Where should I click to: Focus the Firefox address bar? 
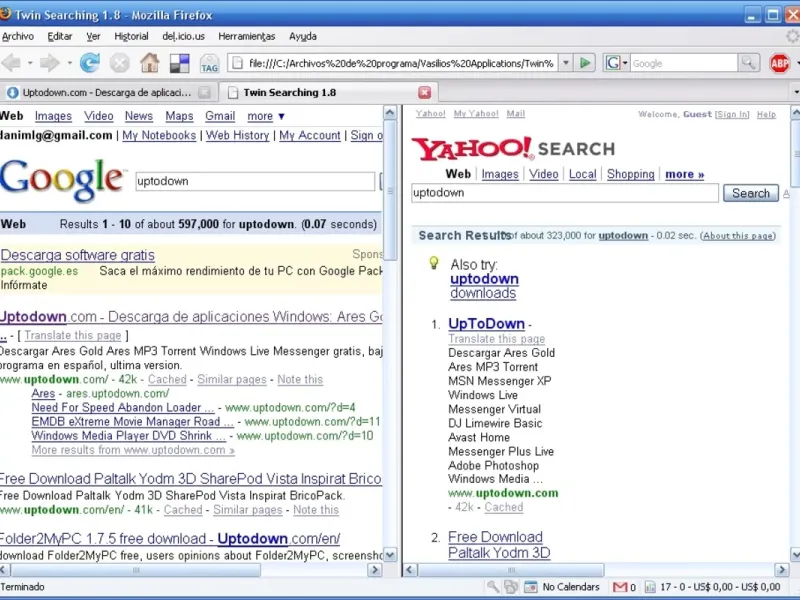[x=402, y=63]
